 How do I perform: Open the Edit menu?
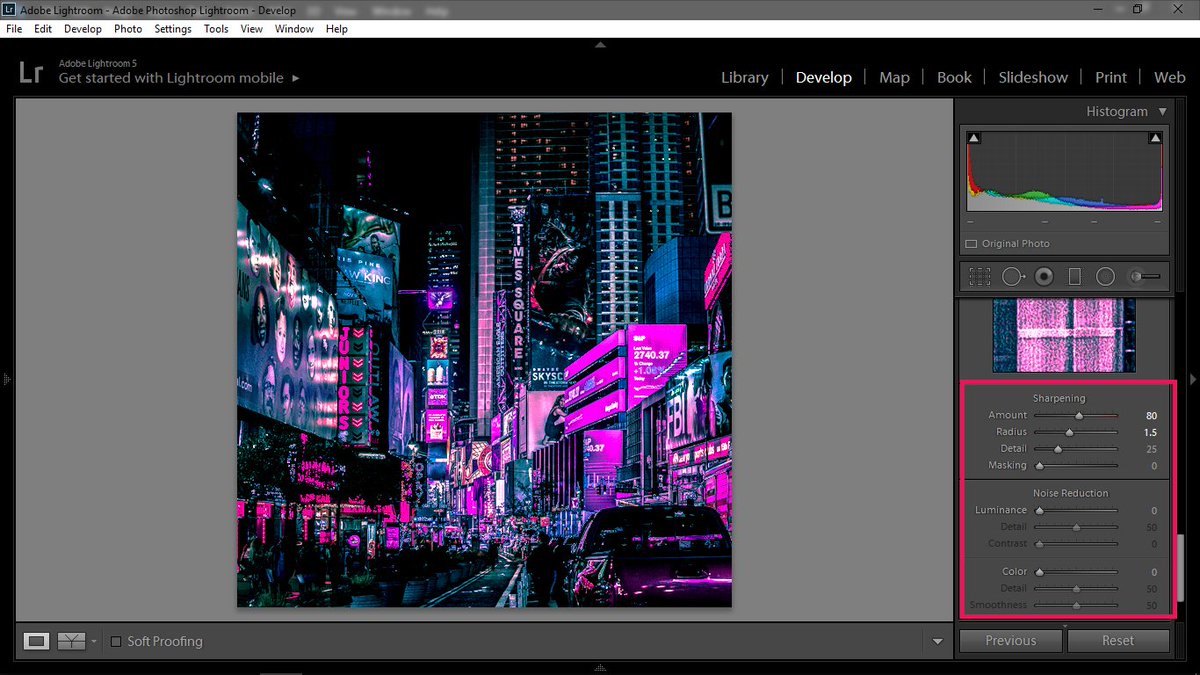[43, 29]
